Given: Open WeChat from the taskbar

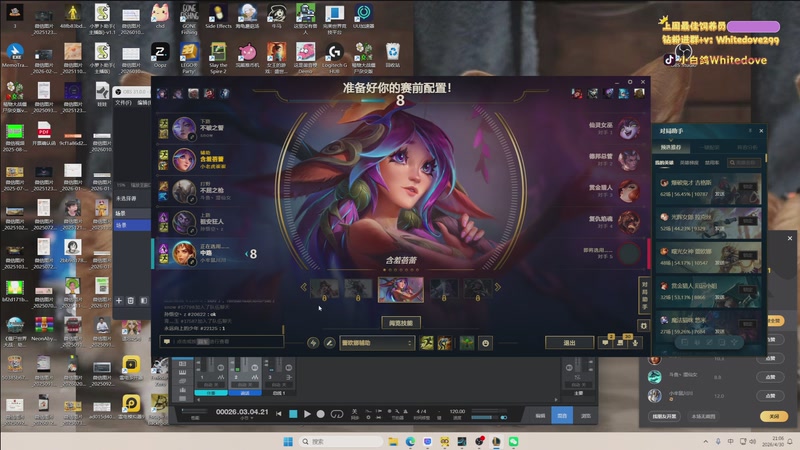Looking at the screenshot, I should pos(513,441).
